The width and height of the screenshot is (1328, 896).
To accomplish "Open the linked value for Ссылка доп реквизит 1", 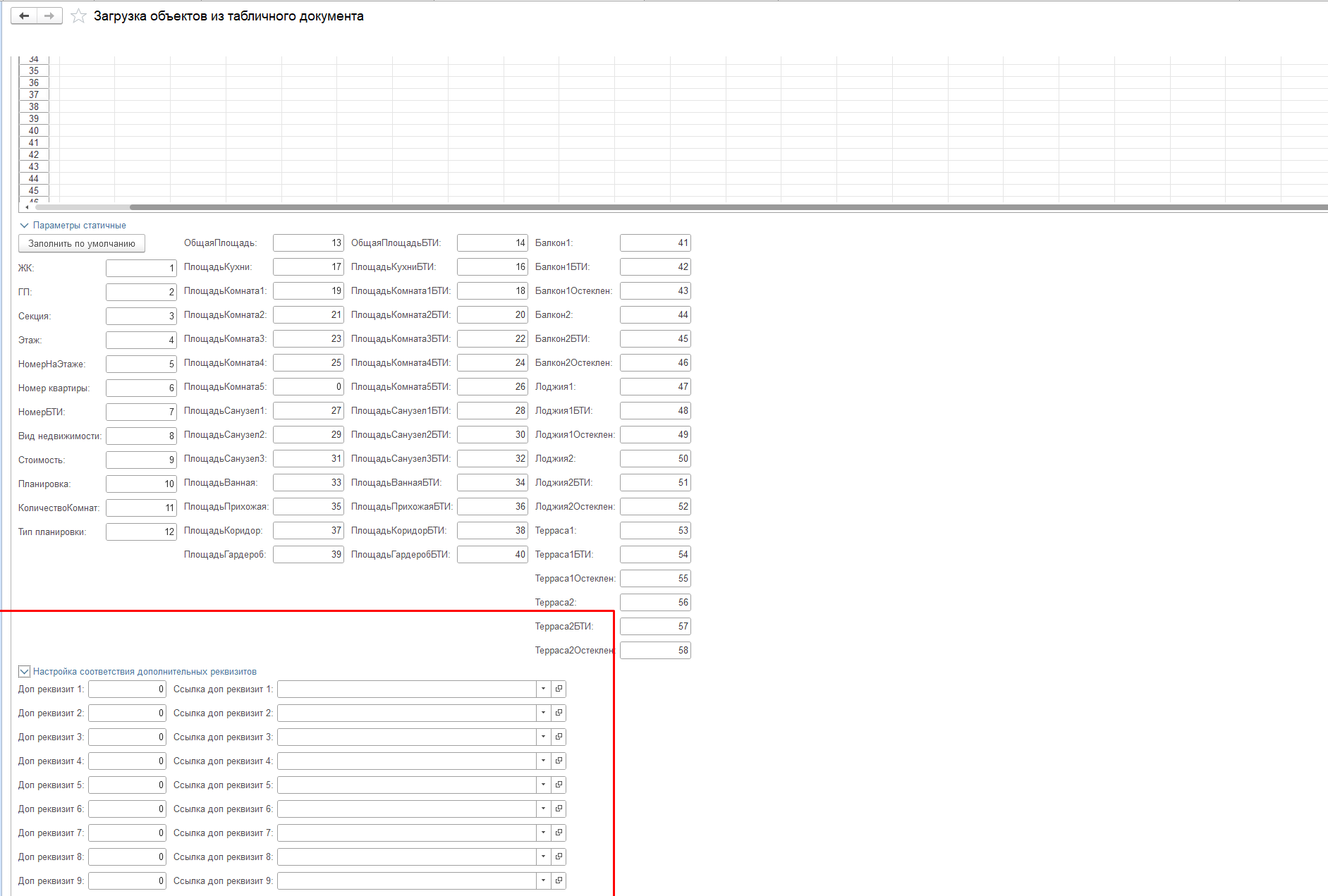I will [x=559, y=689].
